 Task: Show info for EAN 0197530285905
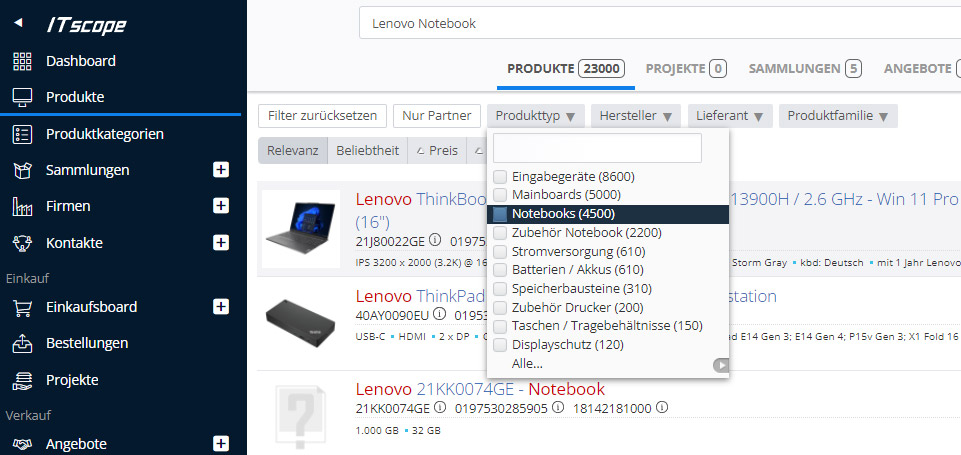pos(558,407)
